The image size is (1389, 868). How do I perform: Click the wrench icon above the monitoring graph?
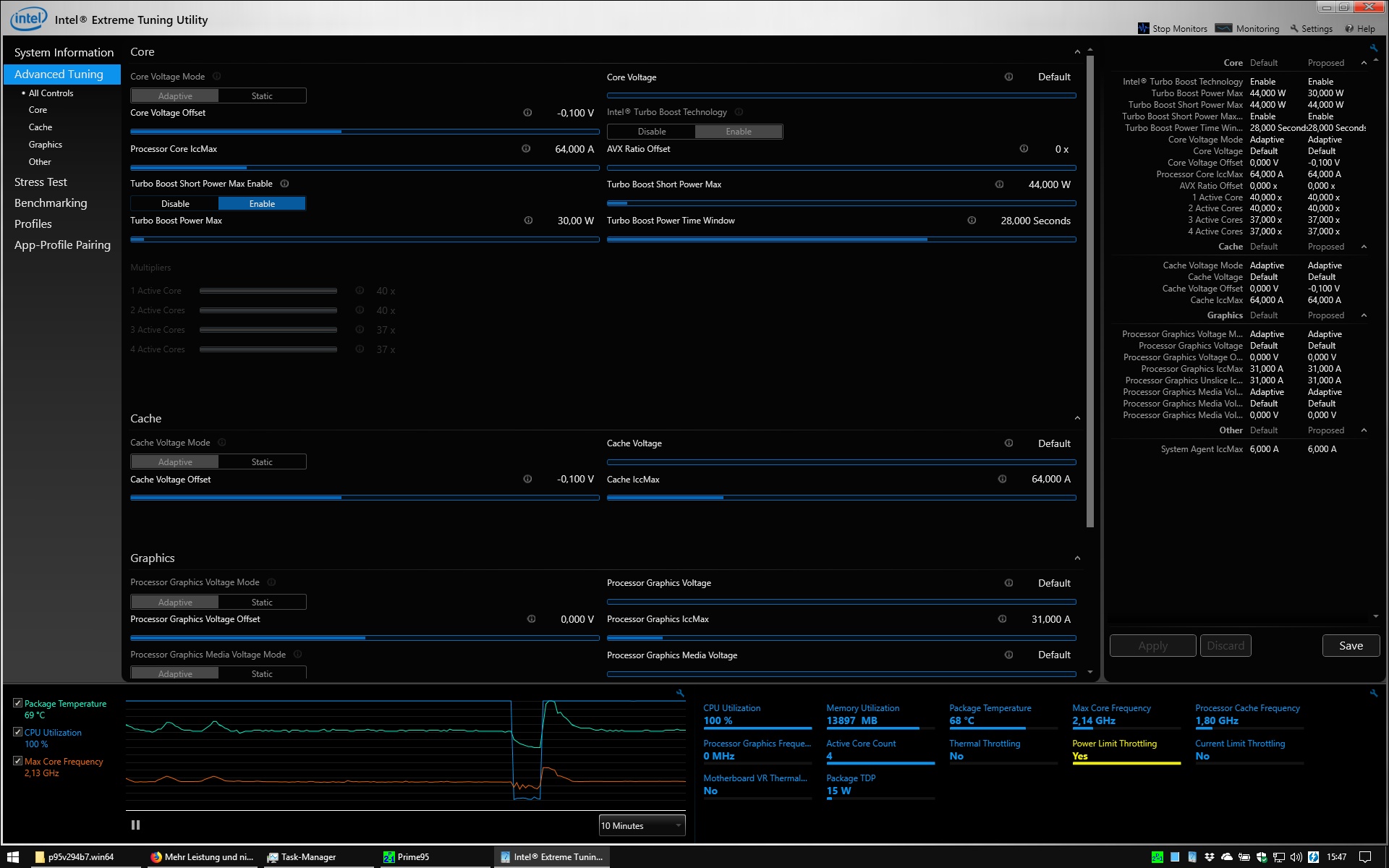coord(680,693)
